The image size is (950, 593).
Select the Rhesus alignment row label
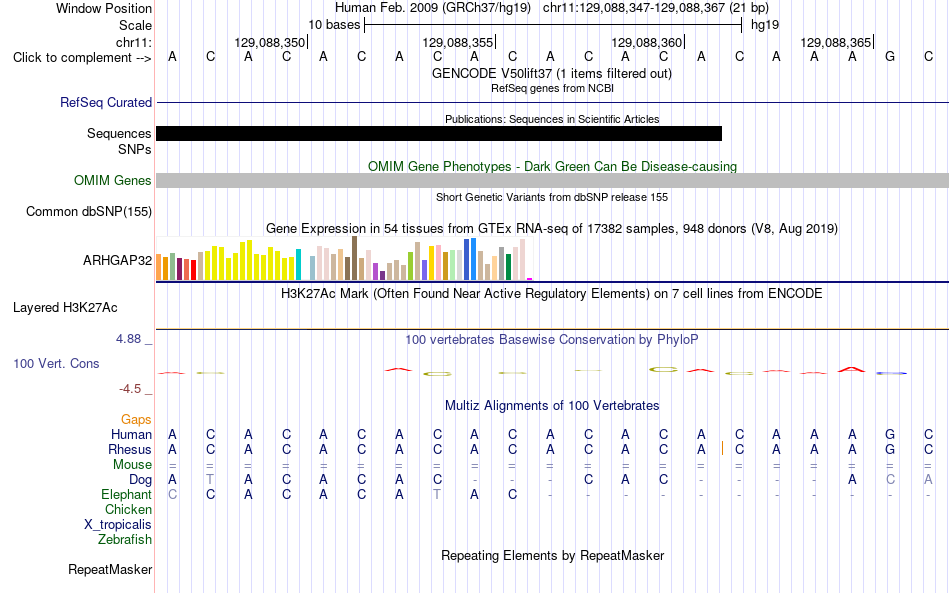point(129,449)
